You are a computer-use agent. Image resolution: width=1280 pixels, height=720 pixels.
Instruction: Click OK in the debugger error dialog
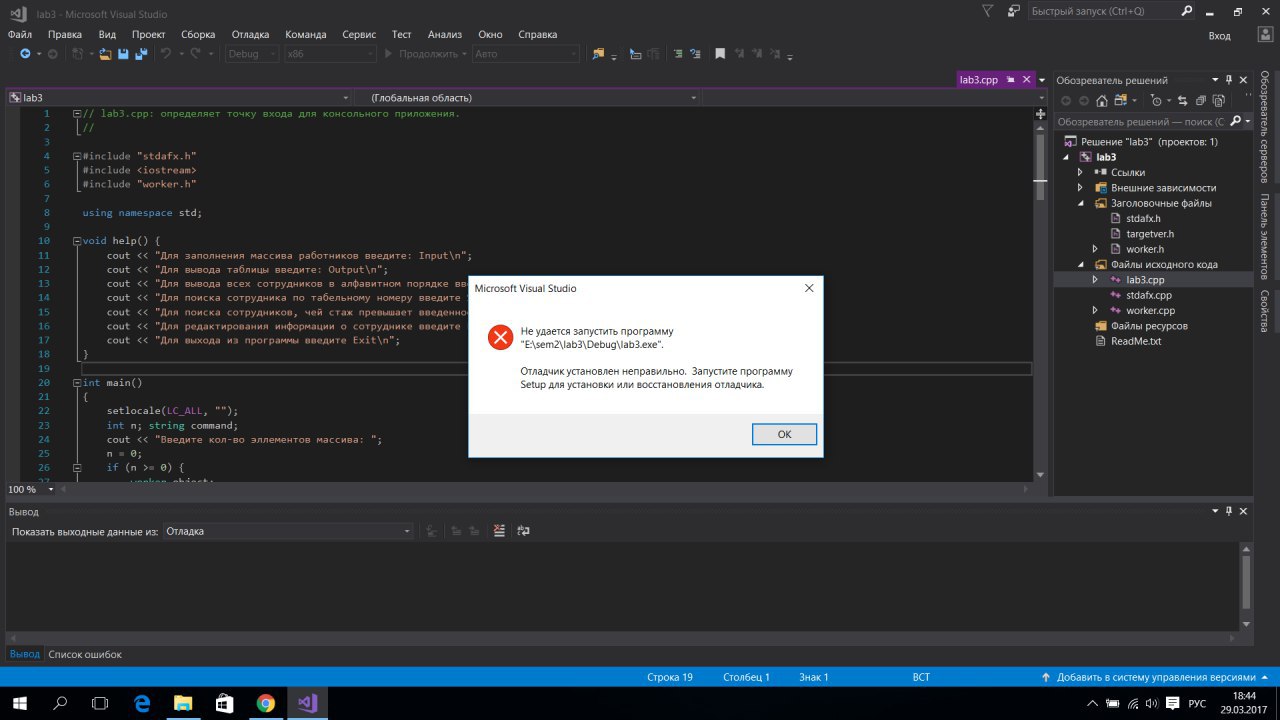[784, 434]
